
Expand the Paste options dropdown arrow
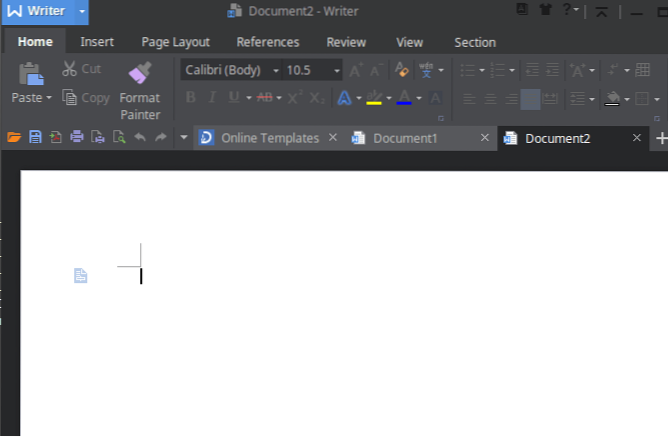[48, 99]
